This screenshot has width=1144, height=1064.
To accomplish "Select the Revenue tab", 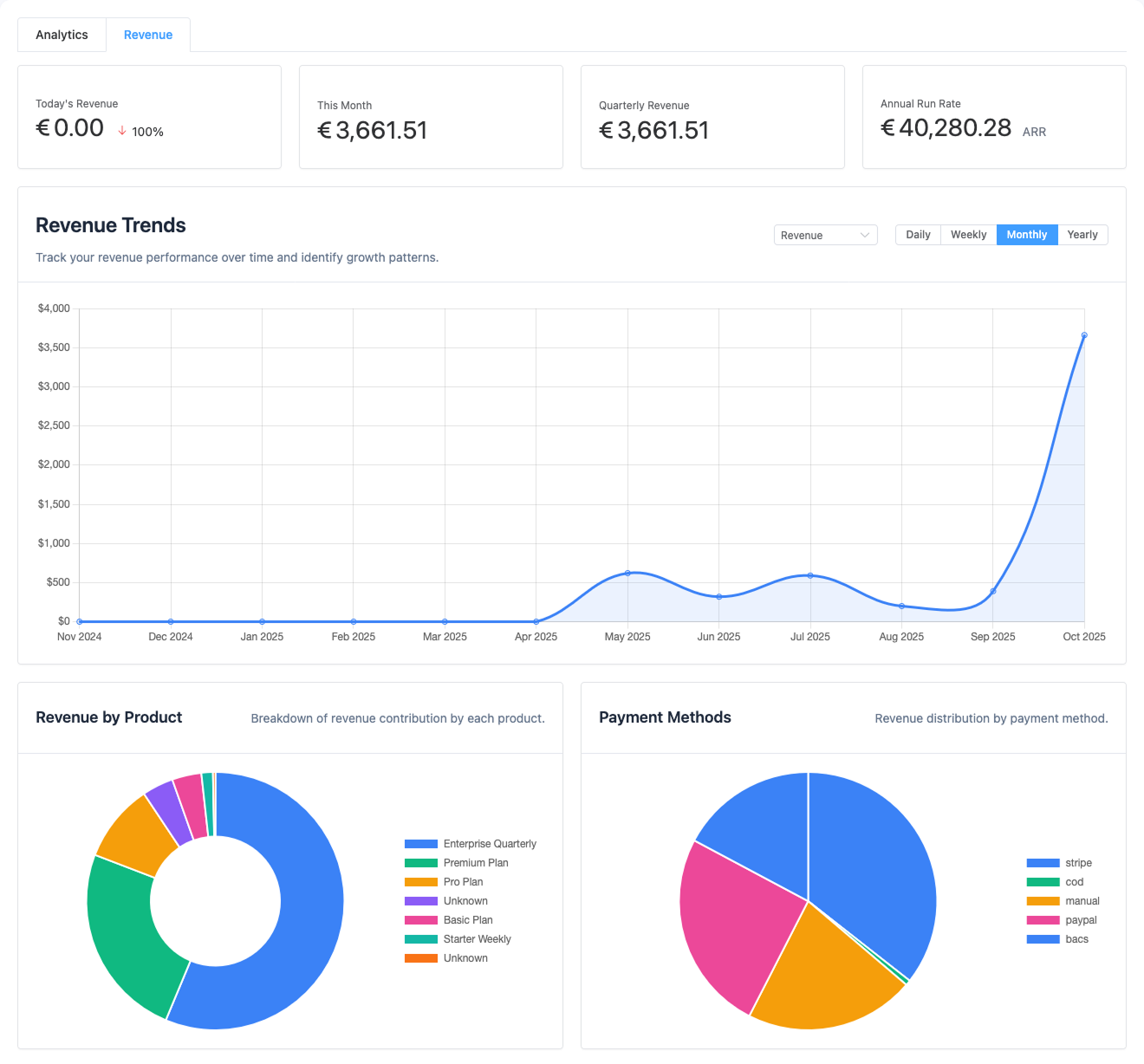I will (x=148, y=35).
